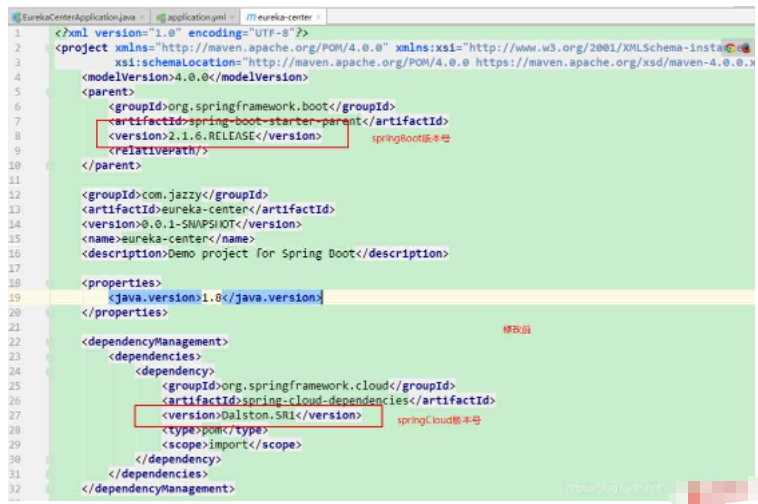Click the xmlns:xsi attribute on line 2
Viewport: 758px width, 504px height.
coord(425,47)
